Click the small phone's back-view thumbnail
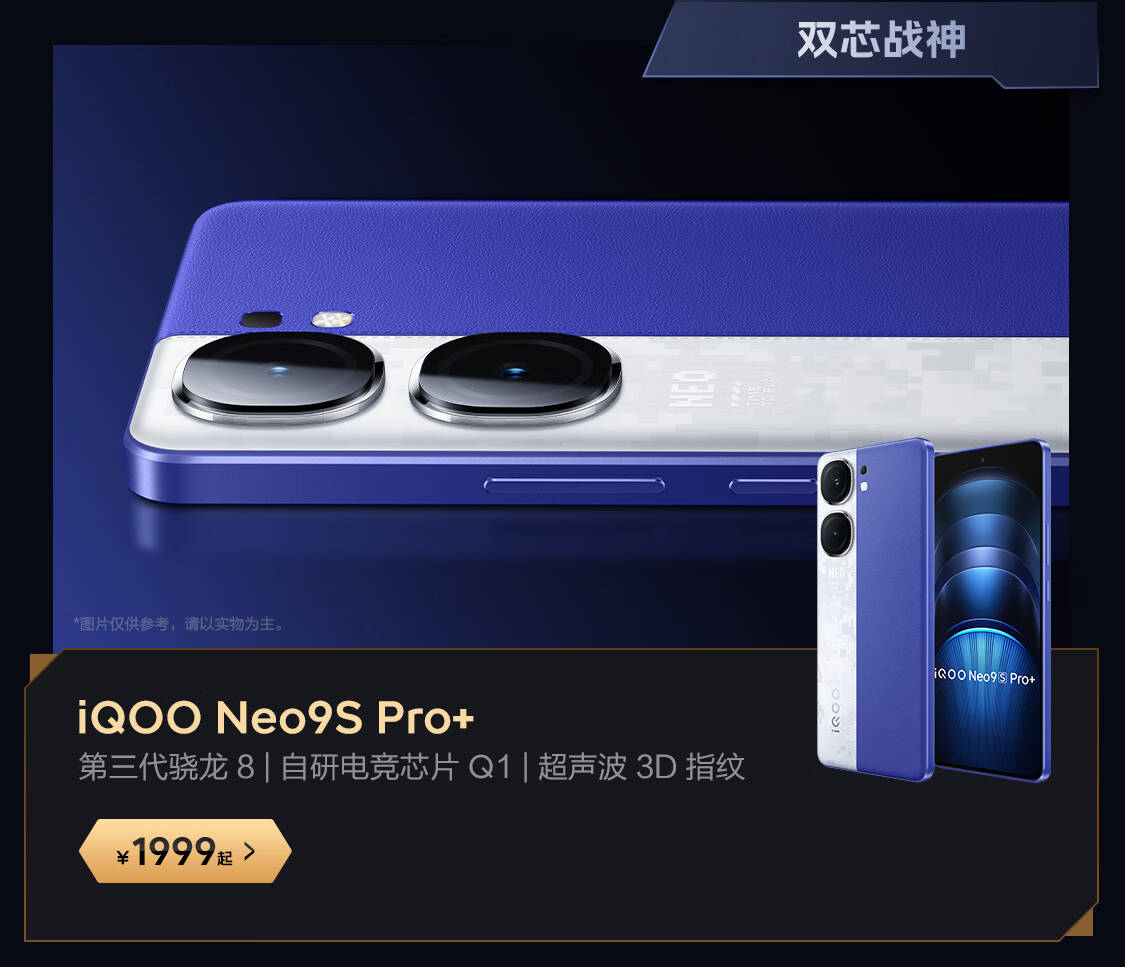The image size is (1125, 967). [x=875, y=610]
